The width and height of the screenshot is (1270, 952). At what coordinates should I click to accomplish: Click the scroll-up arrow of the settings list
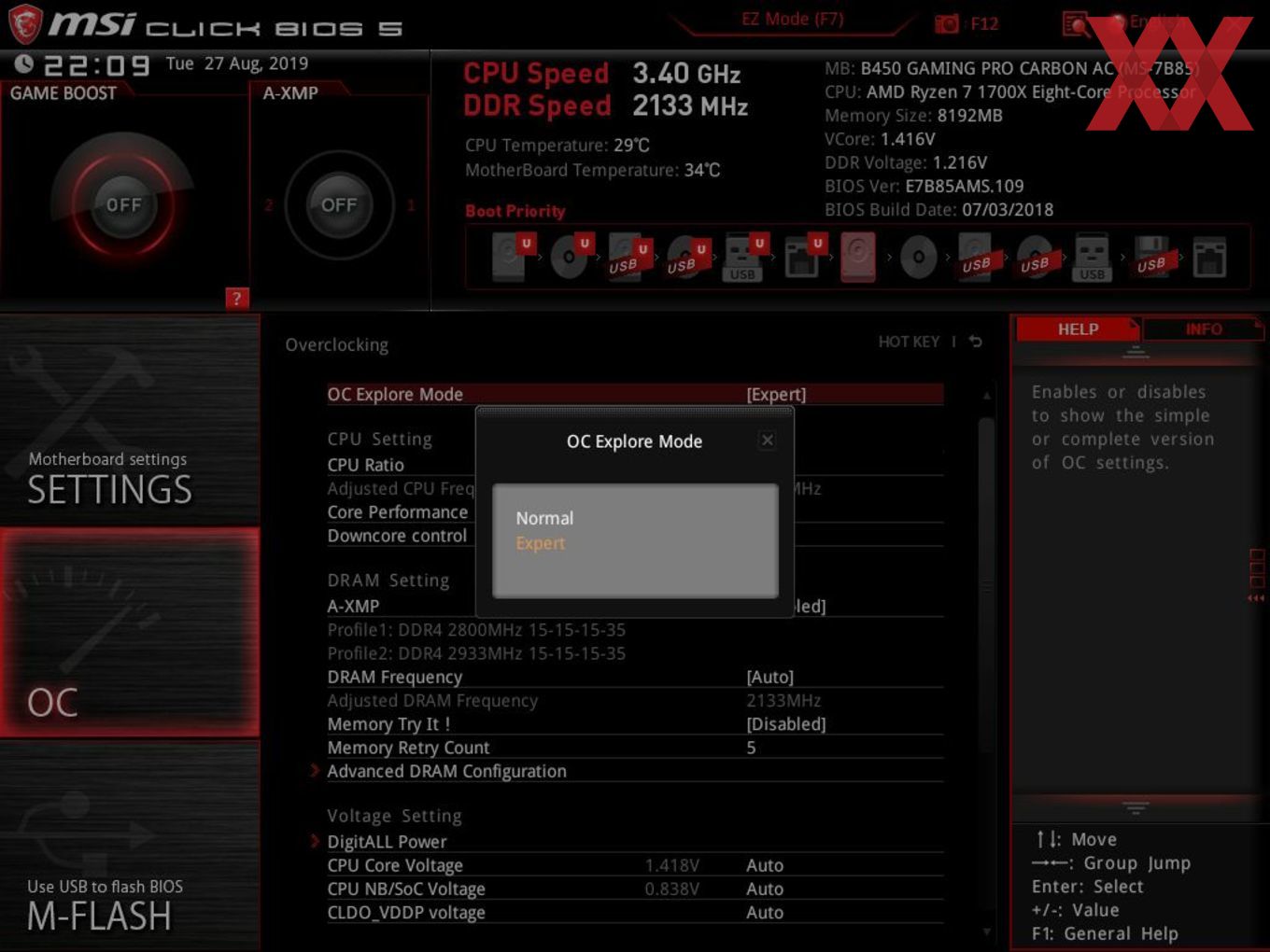pyautogui.click(x=986, y=396)
